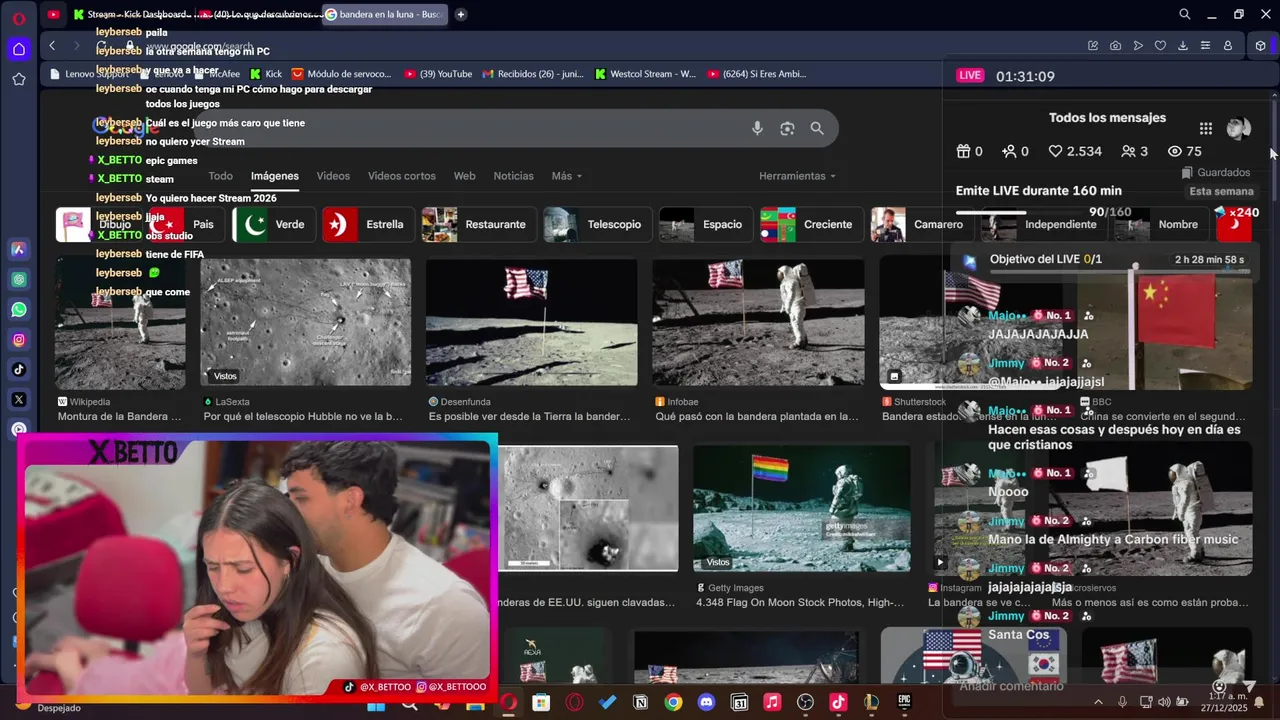Open Guardados in TikTok LIVE panel
The width and height of the screenshot is (1280, 720).
click(1216, 172)
